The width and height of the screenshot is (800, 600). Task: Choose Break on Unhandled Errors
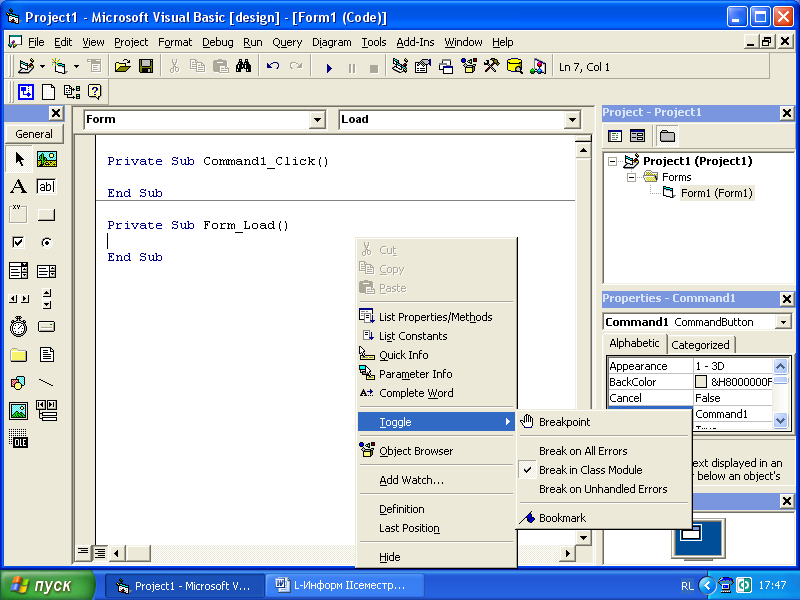click(x=603, y=489)
